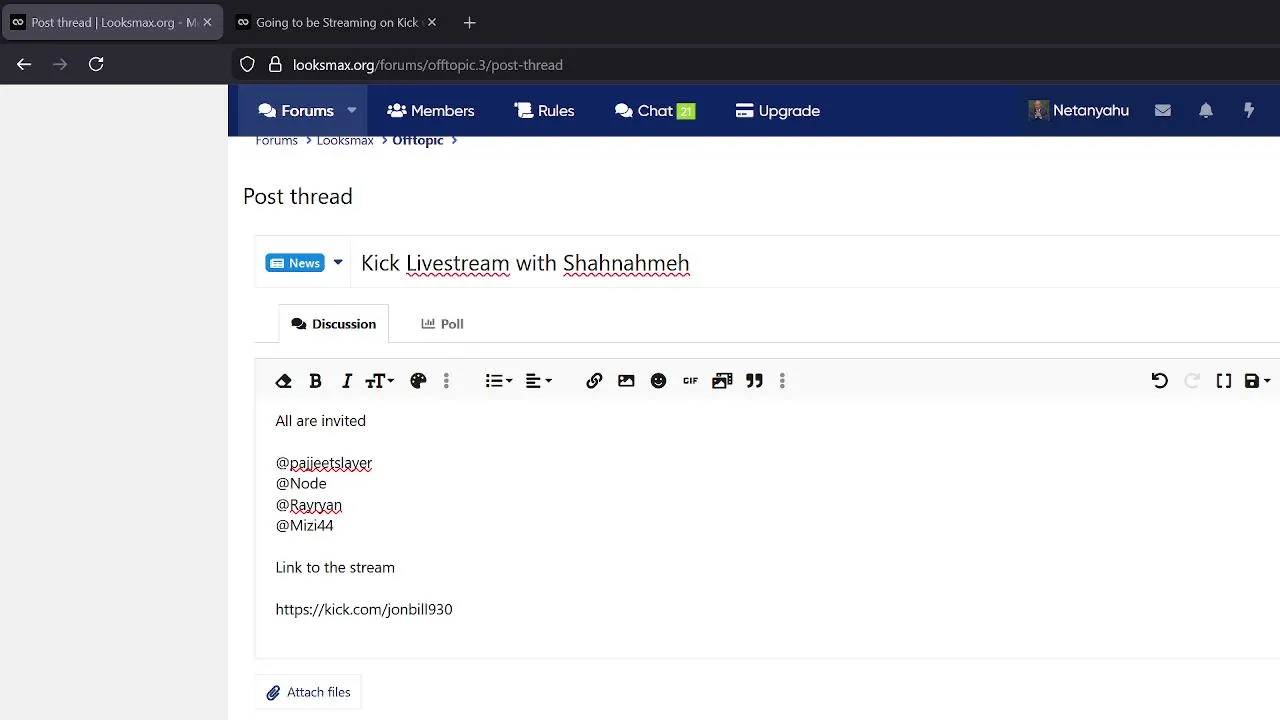1280x720 pixels.
Task: Click the browser address bar URL
Action: tap(428, 65)
